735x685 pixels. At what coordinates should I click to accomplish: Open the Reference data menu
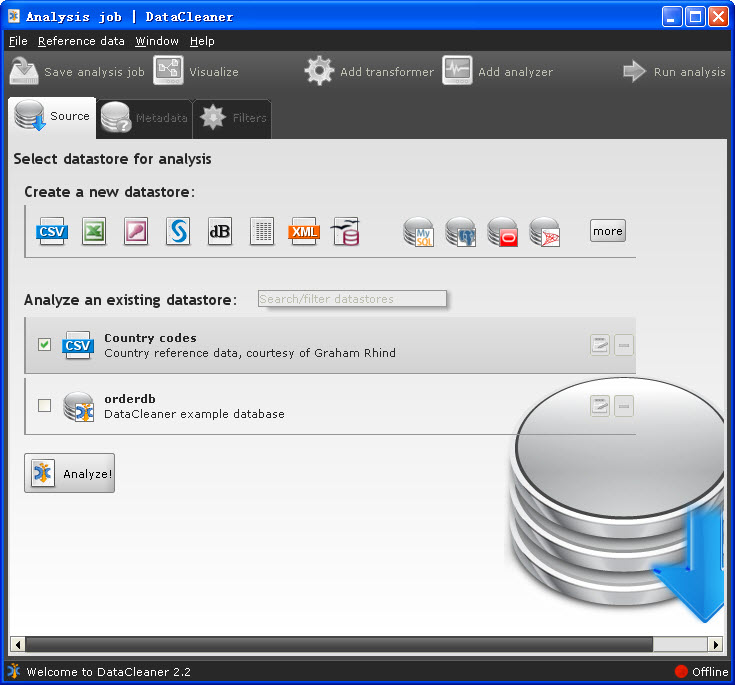pos(81,41)
